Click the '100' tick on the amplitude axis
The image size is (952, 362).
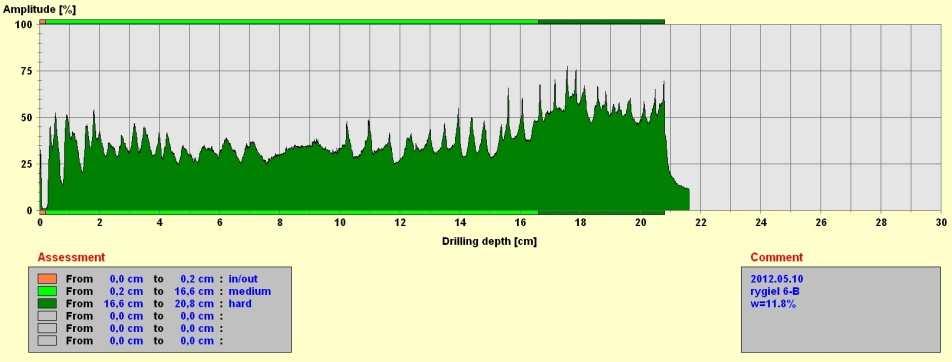click(x=23, y=24)
